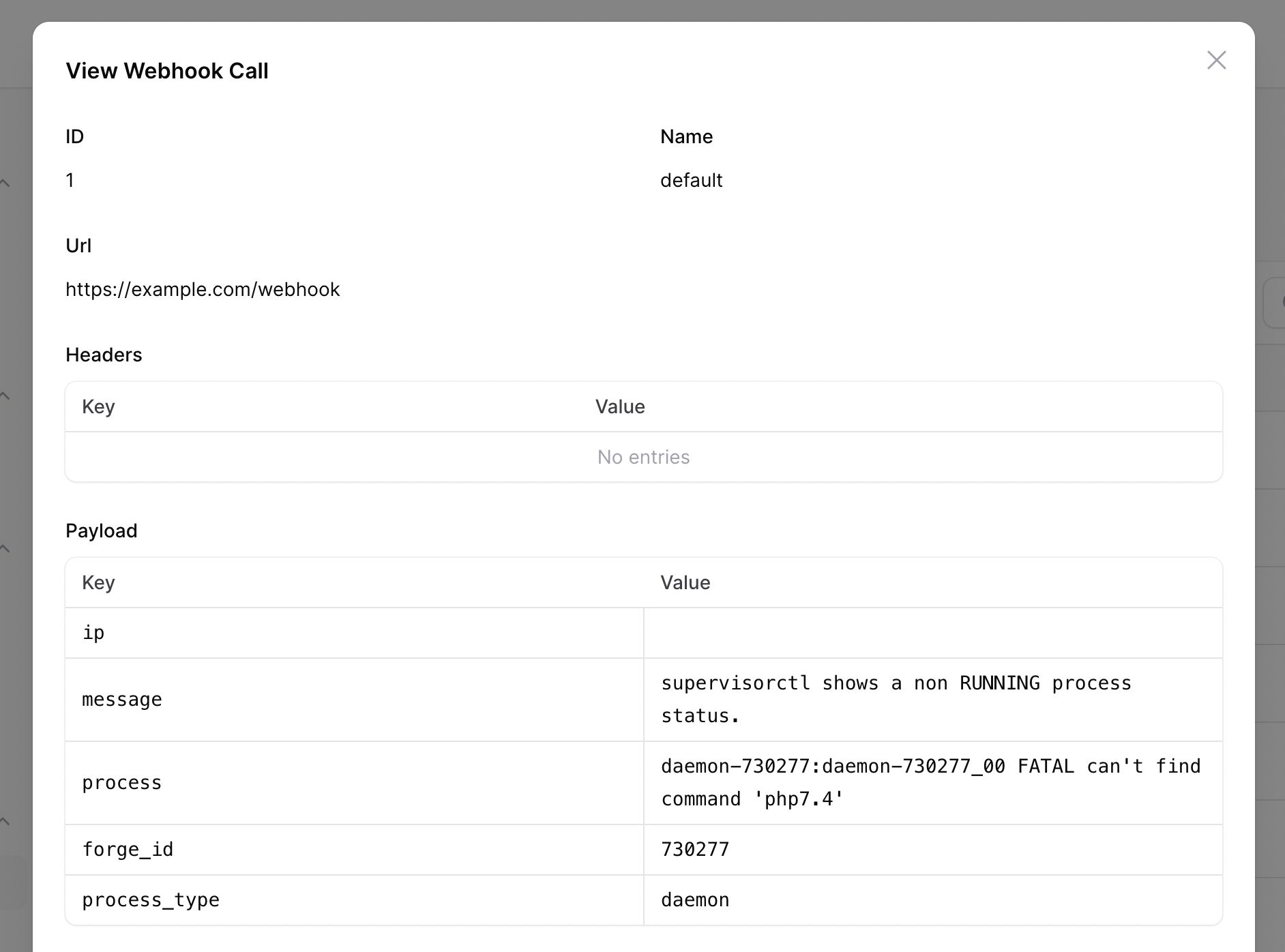Viewport: 1285px width, 952px height.
Task: Close the View Webhook Call dialog
Action: (x=1217, y=60)
